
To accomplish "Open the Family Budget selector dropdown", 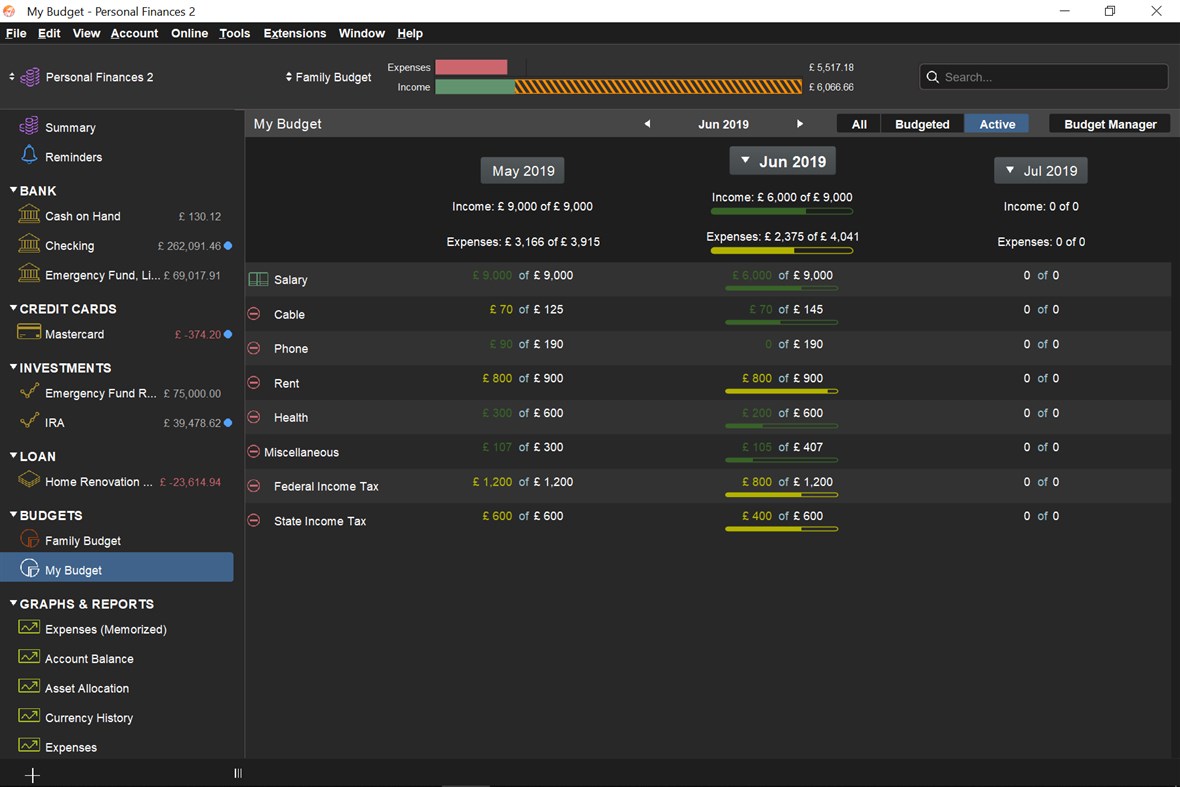I will [x=328, y=77].
